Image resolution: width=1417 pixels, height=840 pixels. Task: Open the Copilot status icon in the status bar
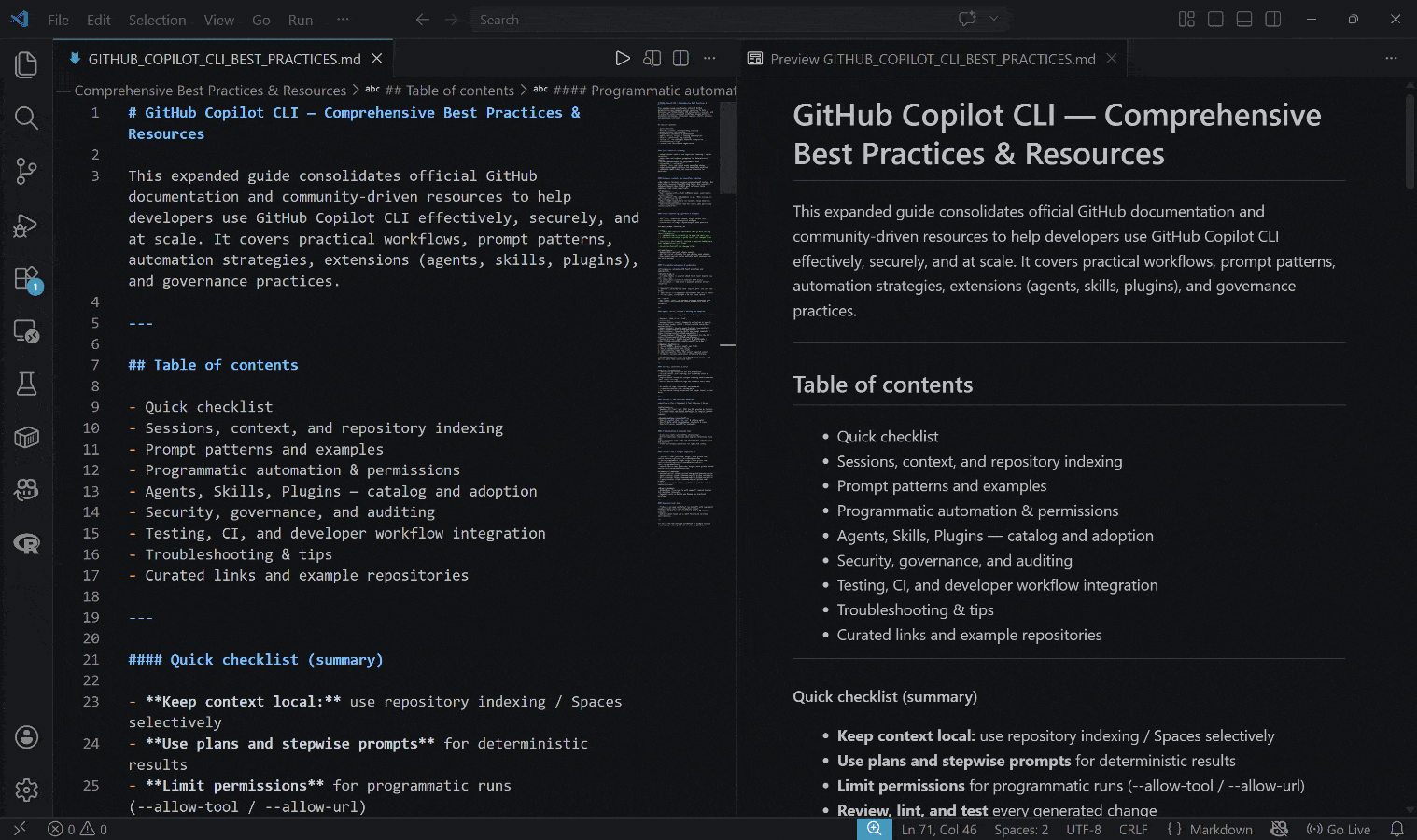point(1279,829)
